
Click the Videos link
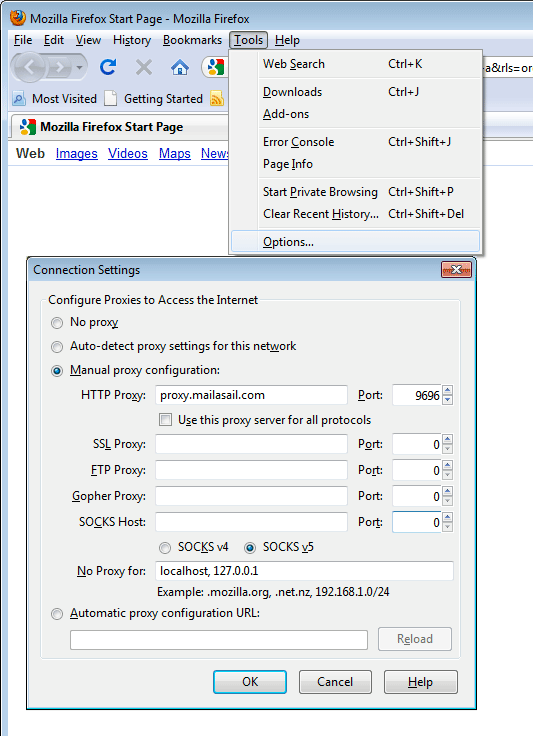tap(128, 153)
